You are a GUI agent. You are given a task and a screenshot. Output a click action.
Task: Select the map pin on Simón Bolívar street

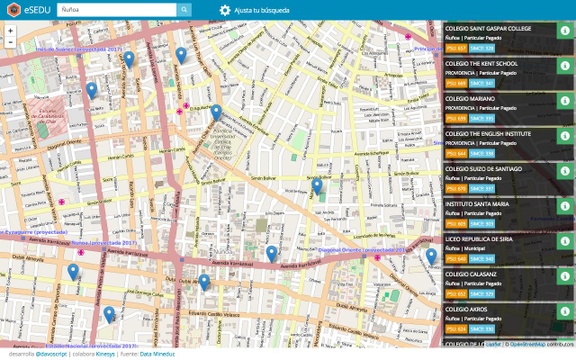pos(317,186)
